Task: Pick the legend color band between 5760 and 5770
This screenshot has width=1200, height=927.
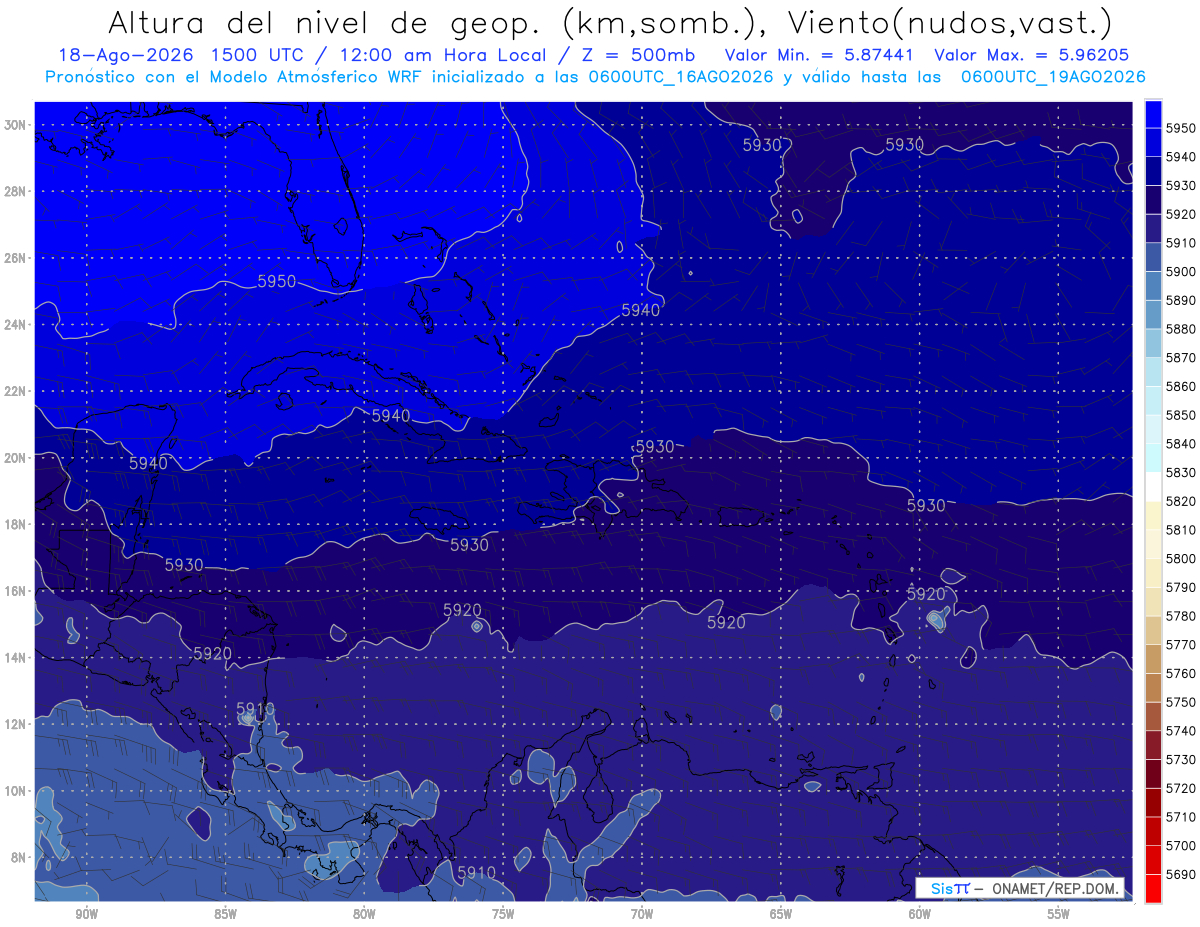Action: pos(1153,658)
